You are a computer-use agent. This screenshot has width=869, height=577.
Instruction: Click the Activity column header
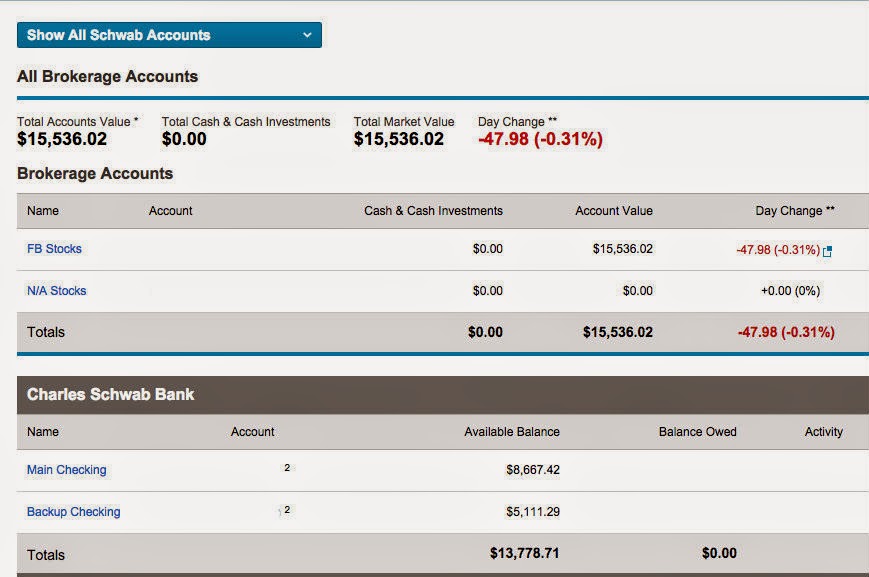pyautogui.click(x=824, y=432)
